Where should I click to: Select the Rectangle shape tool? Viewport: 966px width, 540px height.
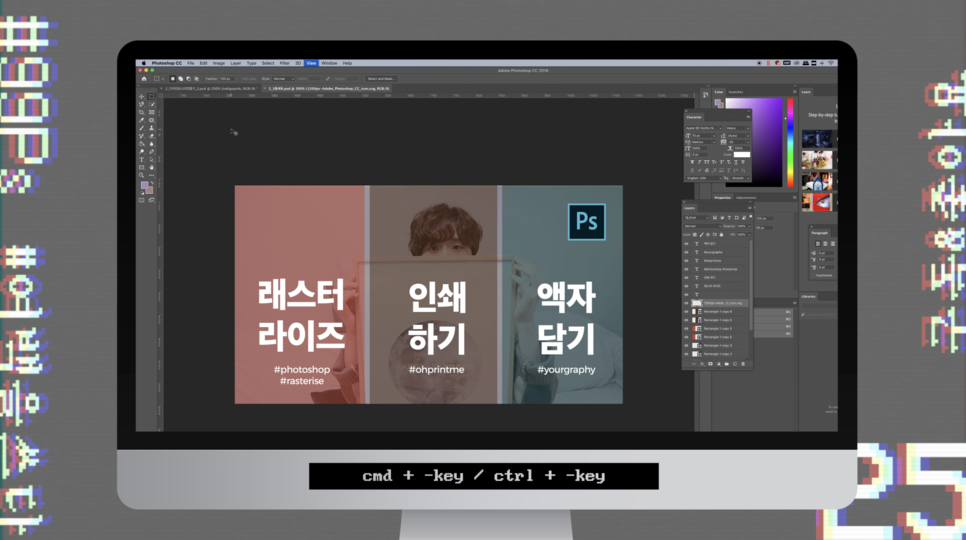[x=141, y=167]
